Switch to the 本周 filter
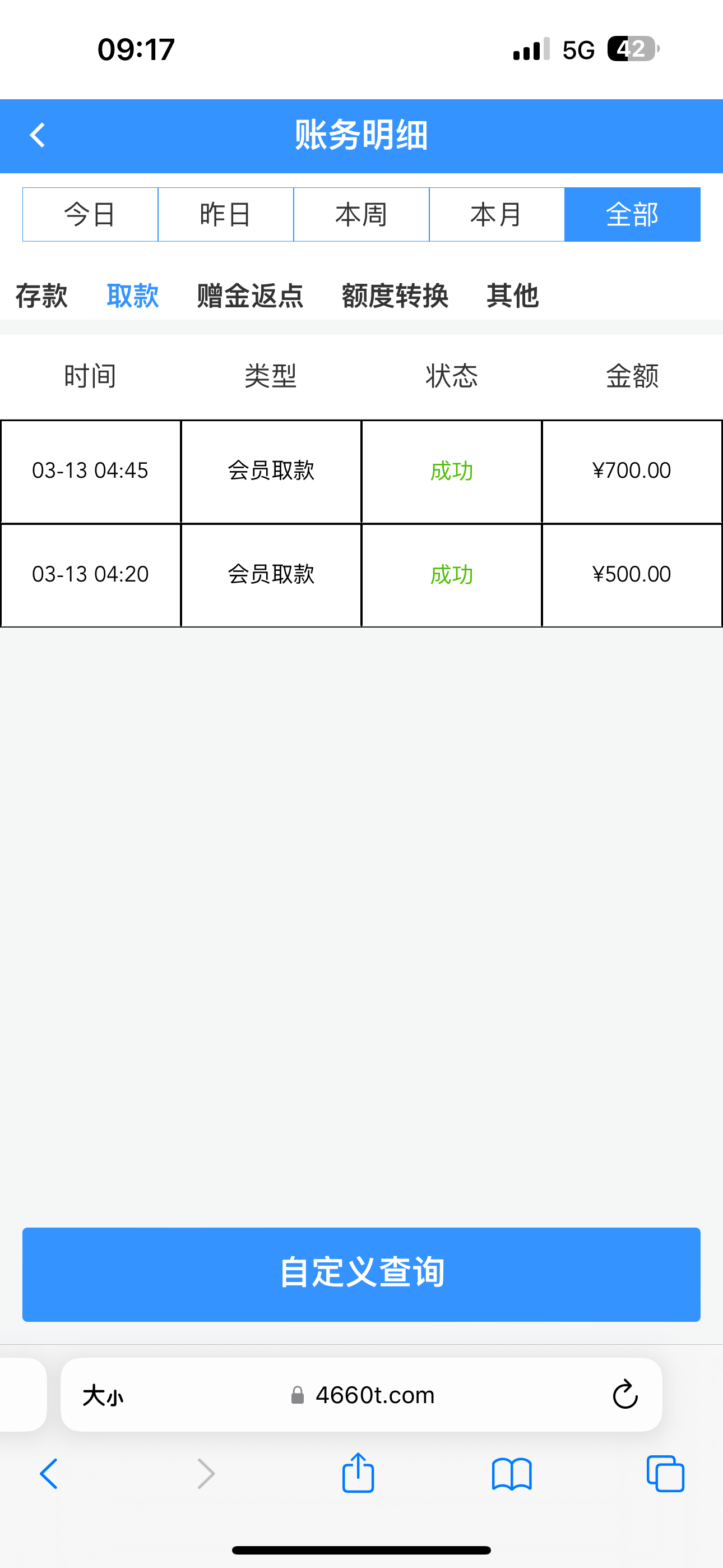This screenshot has width=723, height=1568. point(361,215)
